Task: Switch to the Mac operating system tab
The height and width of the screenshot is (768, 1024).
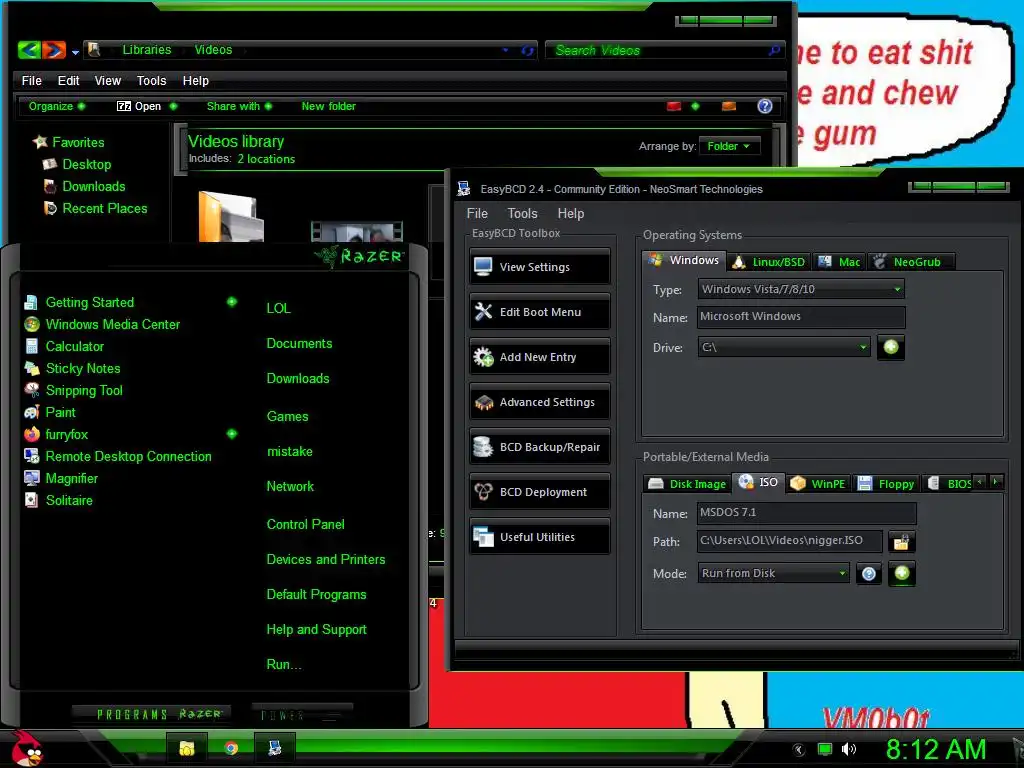Action: (839, 262)
